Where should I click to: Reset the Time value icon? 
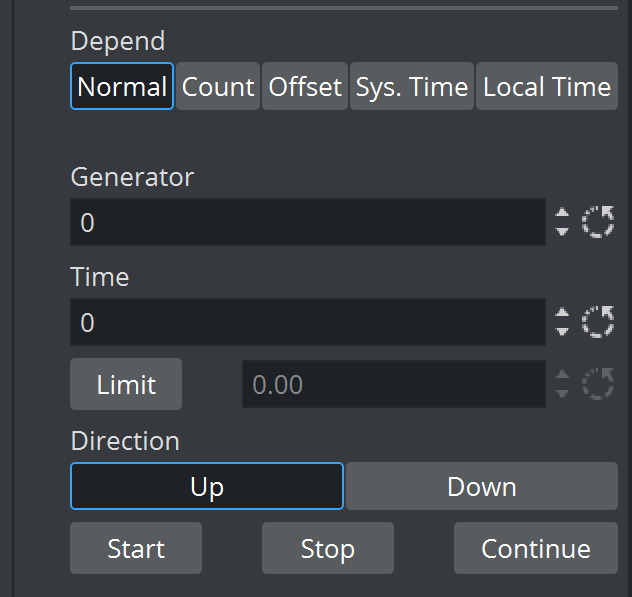(598, 322)
